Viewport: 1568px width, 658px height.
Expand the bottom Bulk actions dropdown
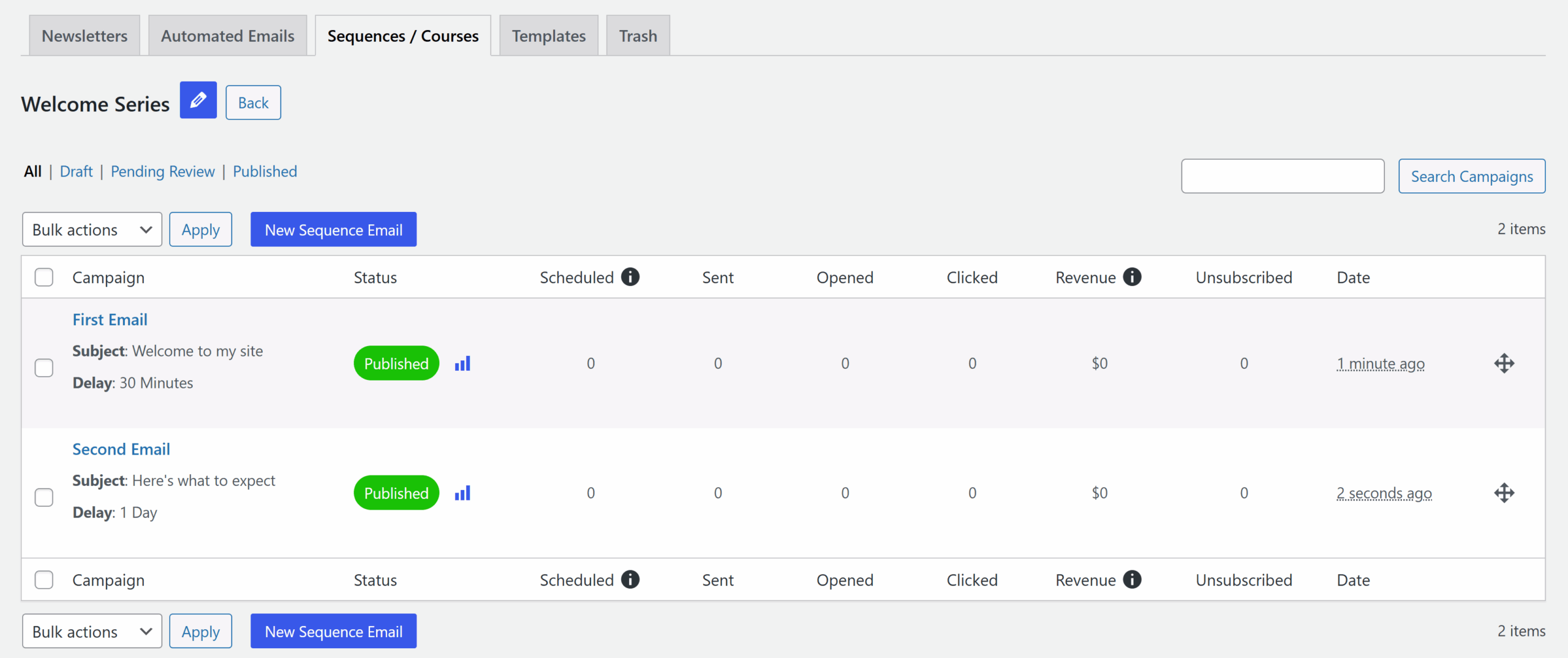(92, 631)
